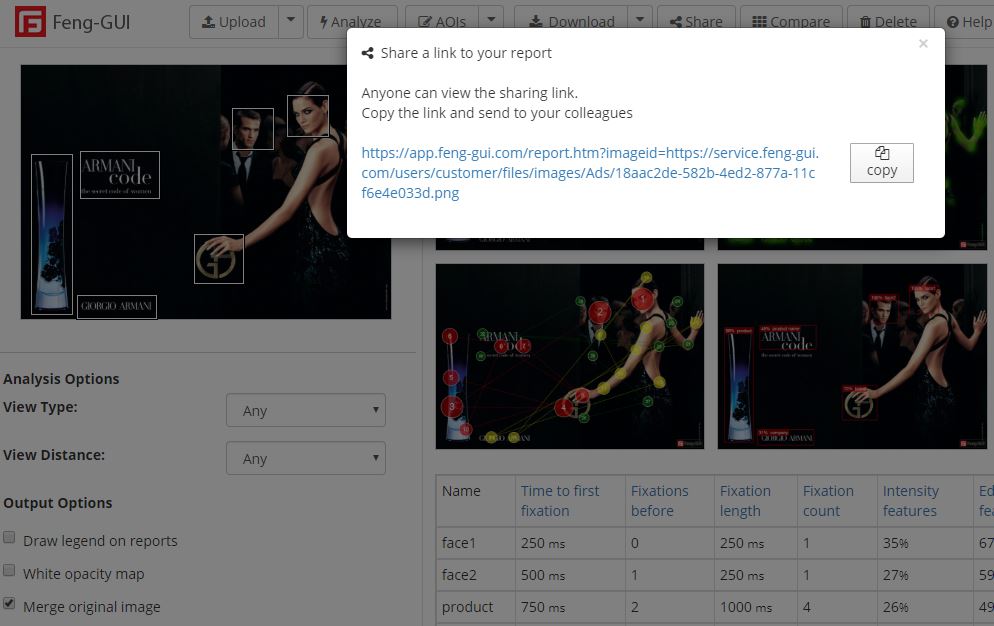The height and width of the screenshot is (626, 994).
Task: Open the View Distance dropdown
Action: 305,458
